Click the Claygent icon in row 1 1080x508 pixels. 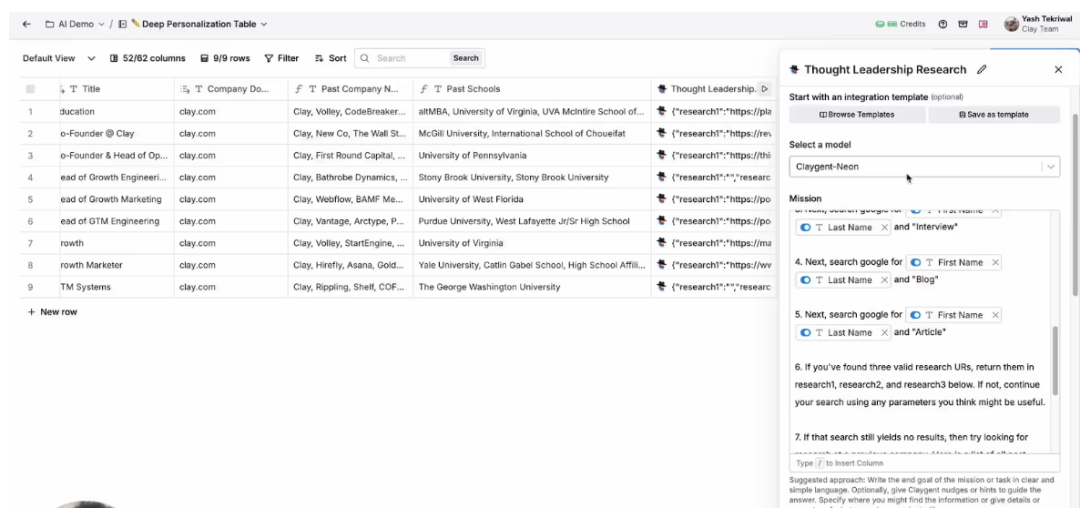pos(662,111)
